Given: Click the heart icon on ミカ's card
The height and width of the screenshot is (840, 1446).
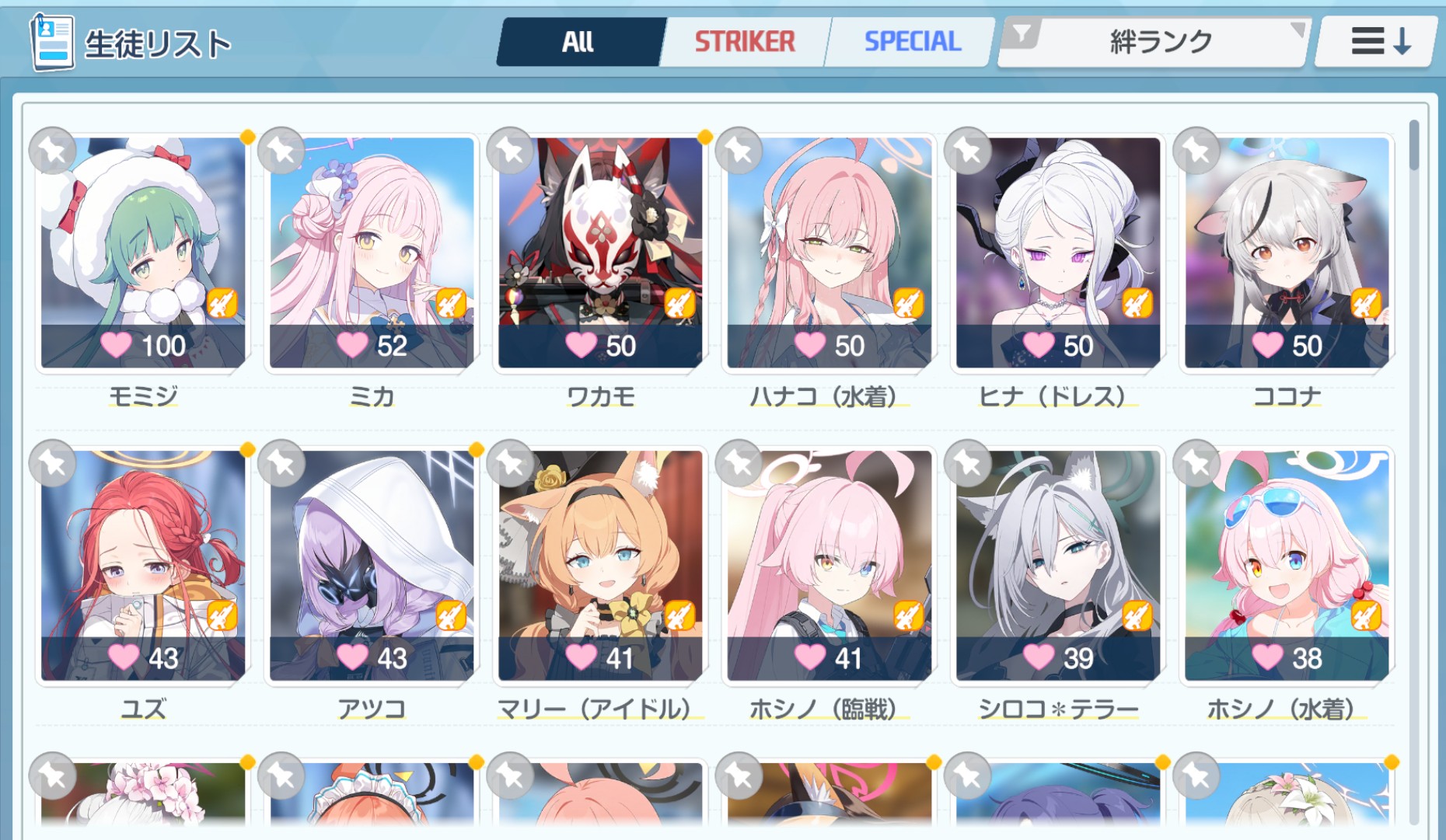Looking at the screenshot, I should (x=352, y=344).
